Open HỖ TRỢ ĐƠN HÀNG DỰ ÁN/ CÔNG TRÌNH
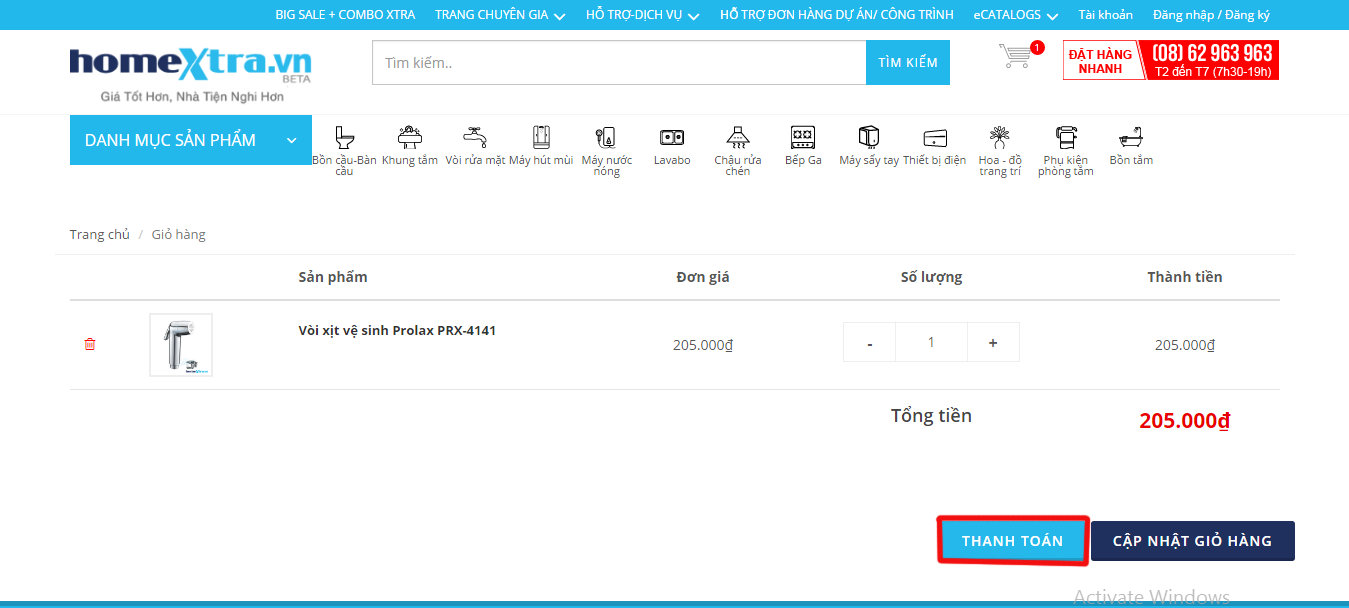This screenshot has height=608, width=1349. tap(837, 15)
